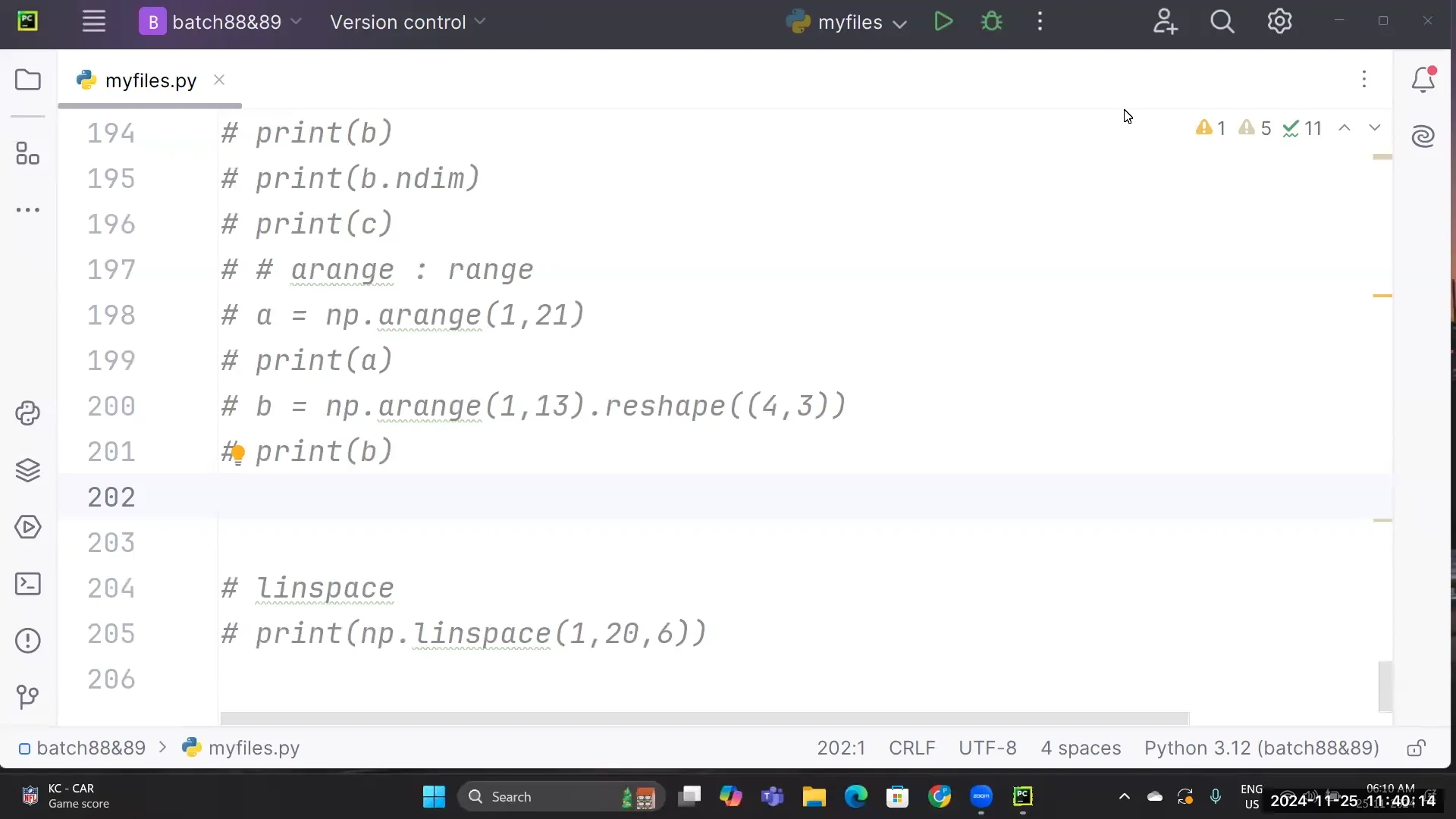This screenshot has height=819, width=1456.
Task: Start debugging with the bug icon
Action: pyautogui.click(x=992, y=21)
